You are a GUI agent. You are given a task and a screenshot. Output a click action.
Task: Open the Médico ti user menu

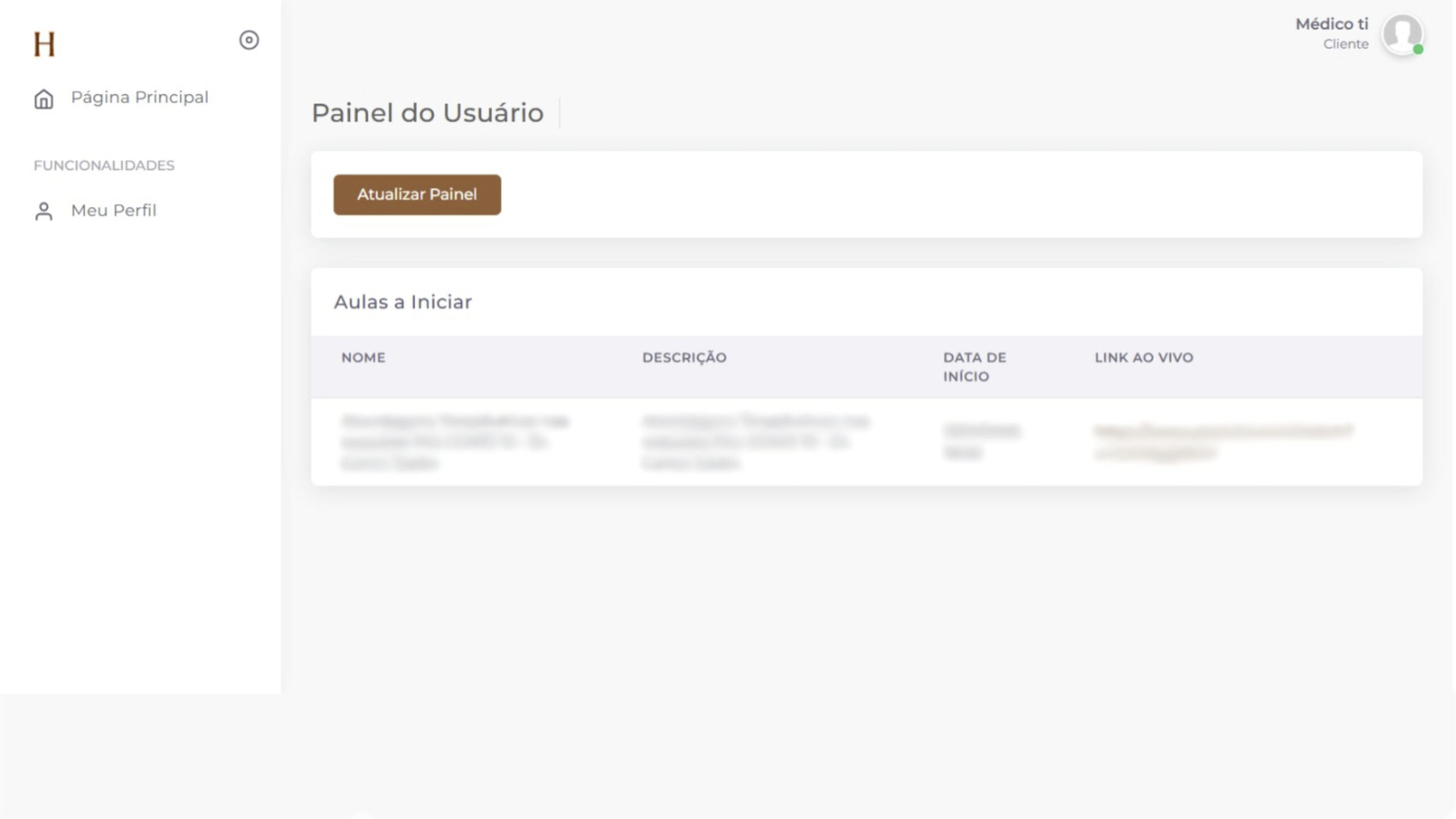point(1331,24)
